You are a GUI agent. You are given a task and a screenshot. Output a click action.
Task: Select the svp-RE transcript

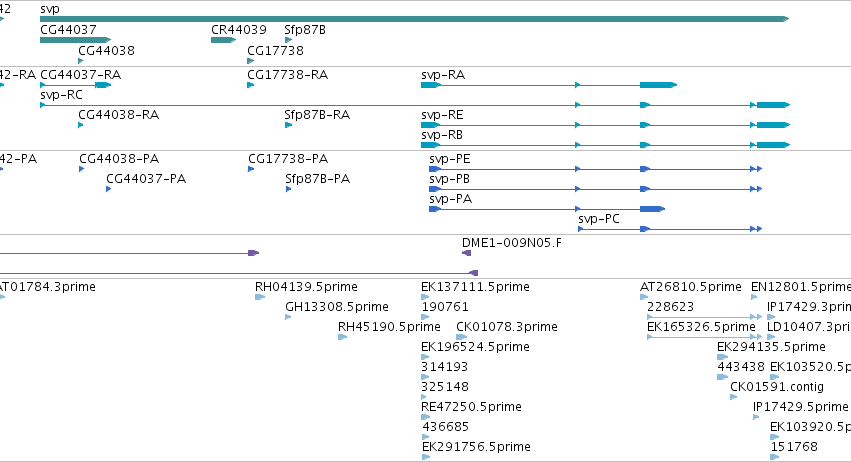click(x=605, y=125)
